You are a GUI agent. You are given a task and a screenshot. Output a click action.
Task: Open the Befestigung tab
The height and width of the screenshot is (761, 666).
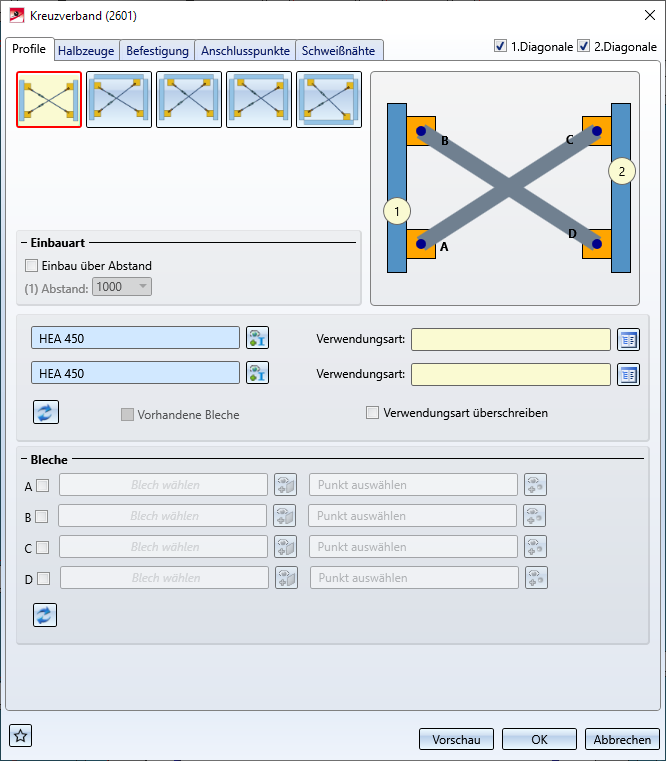(x=157, y=50)
